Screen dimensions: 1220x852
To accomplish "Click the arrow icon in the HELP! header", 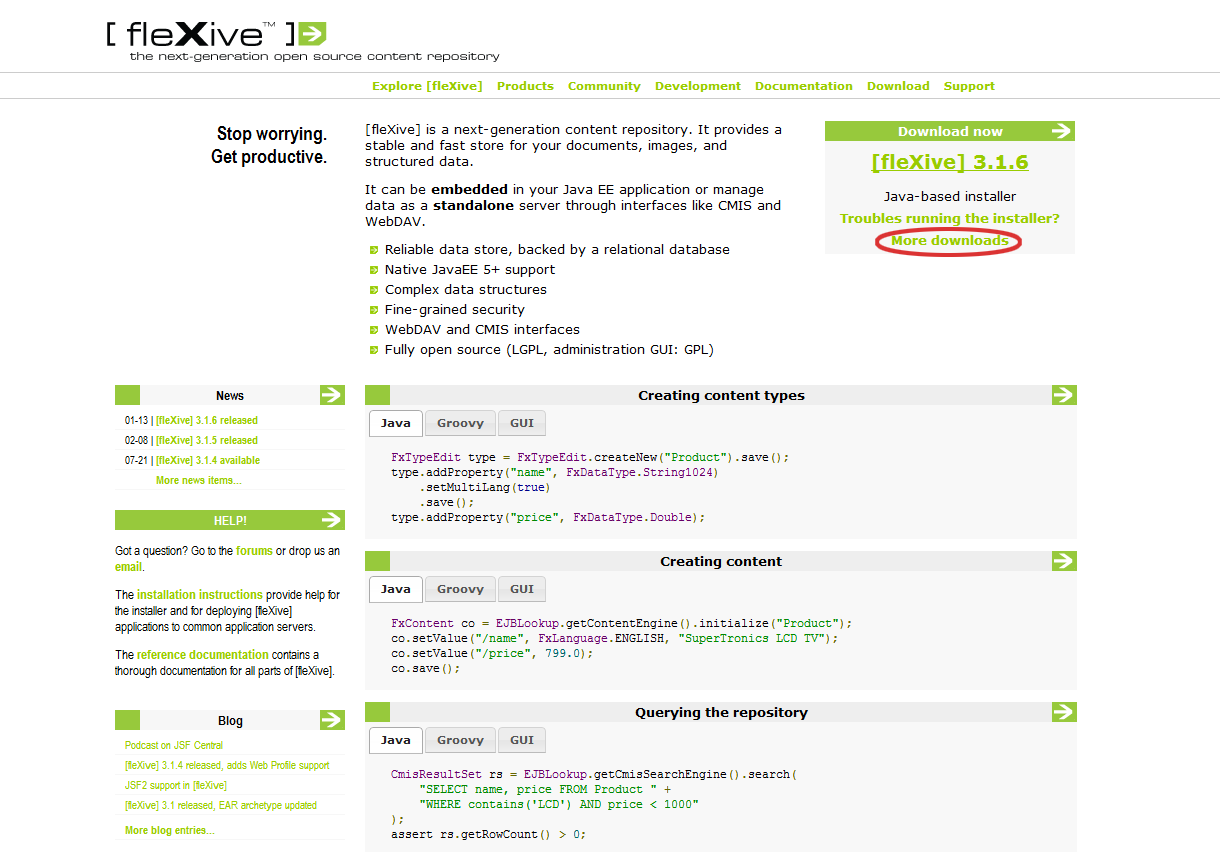I will [x=332, y=520].
